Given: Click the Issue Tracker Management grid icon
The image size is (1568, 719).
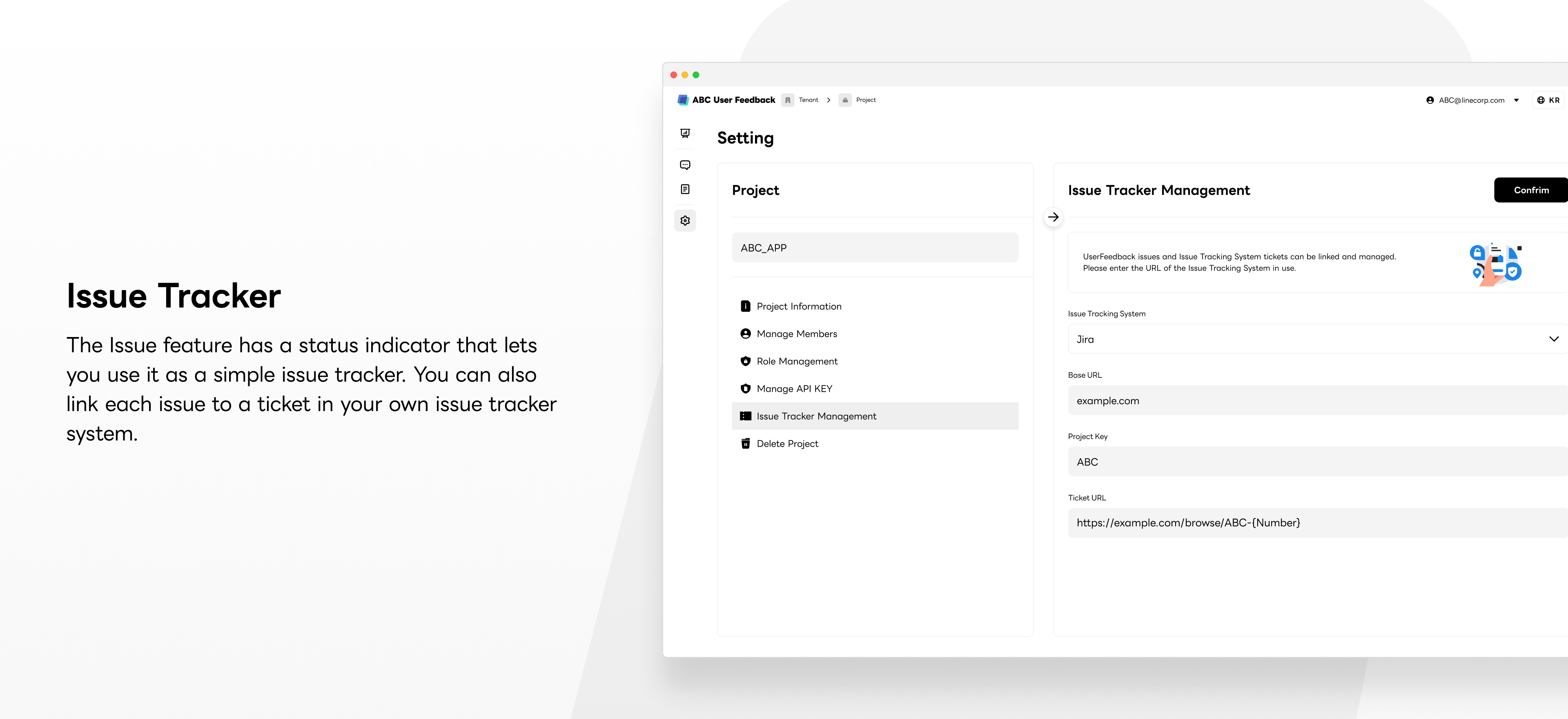Looking at the screenshot, I should point(745,415).
